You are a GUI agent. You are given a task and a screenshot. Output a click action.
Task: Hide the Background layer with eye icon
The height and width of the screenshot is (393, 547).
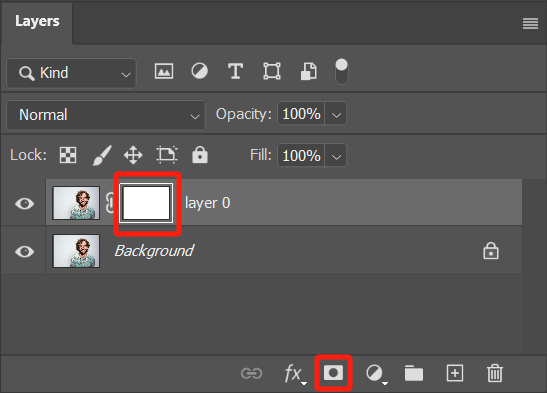pyautogui.click(x=24, y=251)
